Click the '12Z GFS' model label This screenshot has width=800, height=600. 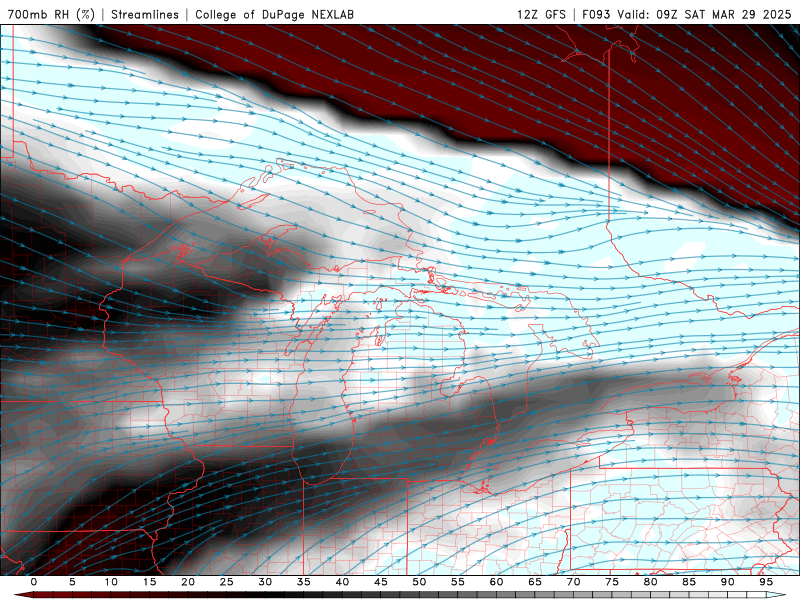click(x=541, y=14)
